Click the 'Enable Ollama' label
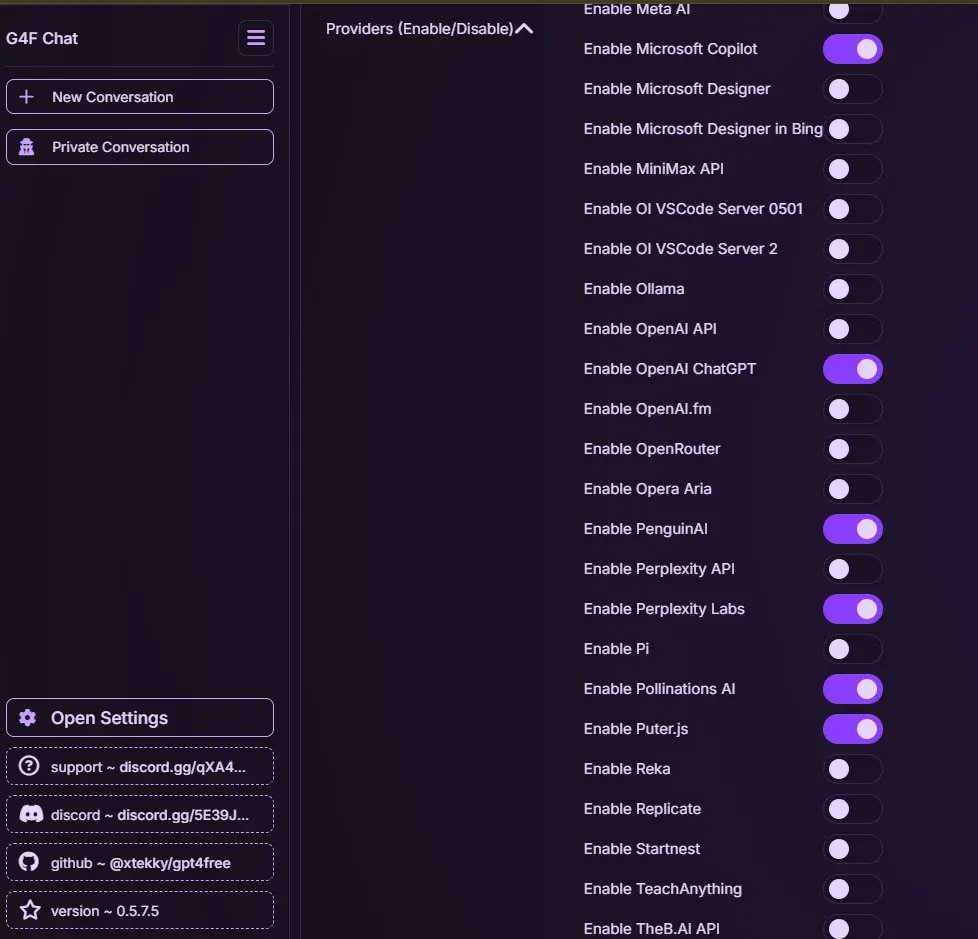The width and height of the screenshot is (978, 939). pos(634,289)
